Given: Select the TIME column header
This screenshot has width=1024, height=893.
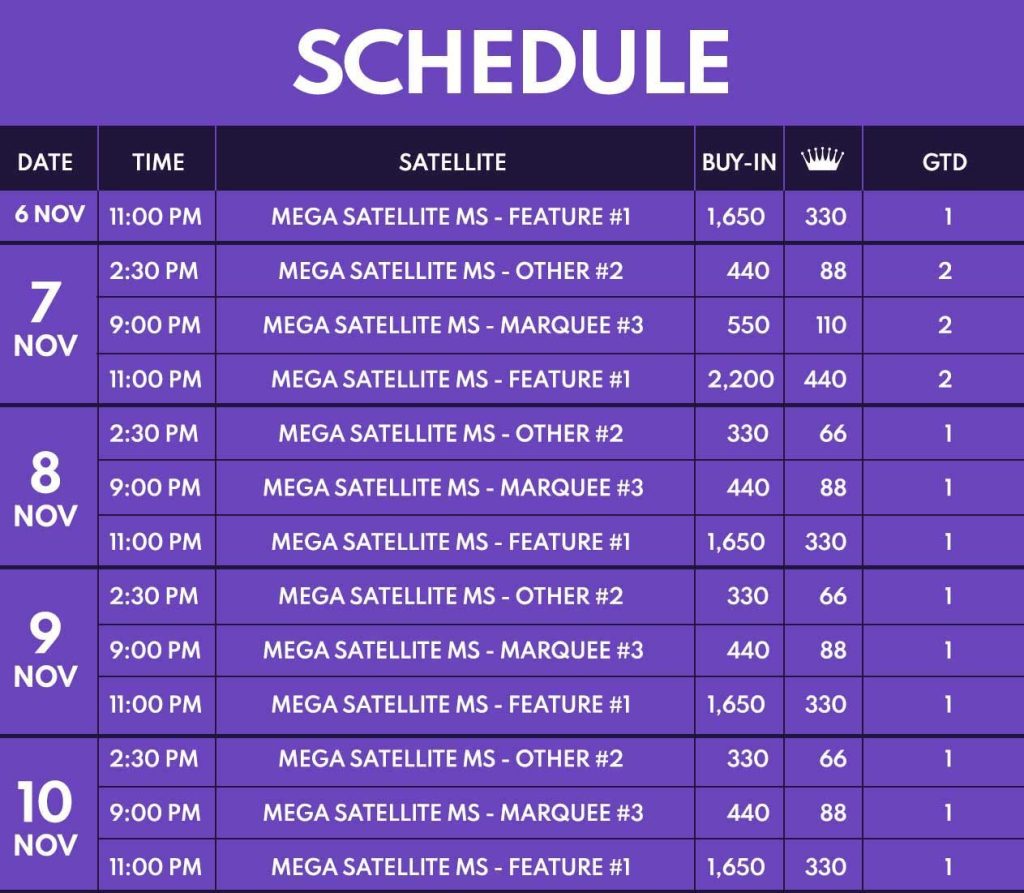Looking at the screenshot, I should tap(158, 161).
